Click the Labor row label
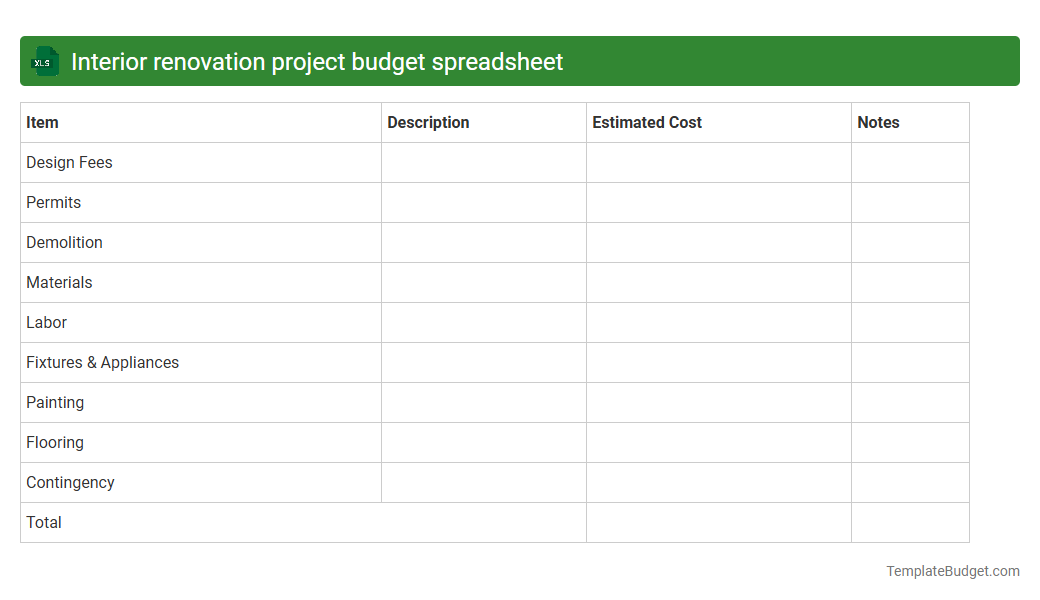This screenshot has width=1040, height=600. coord(47,322)
